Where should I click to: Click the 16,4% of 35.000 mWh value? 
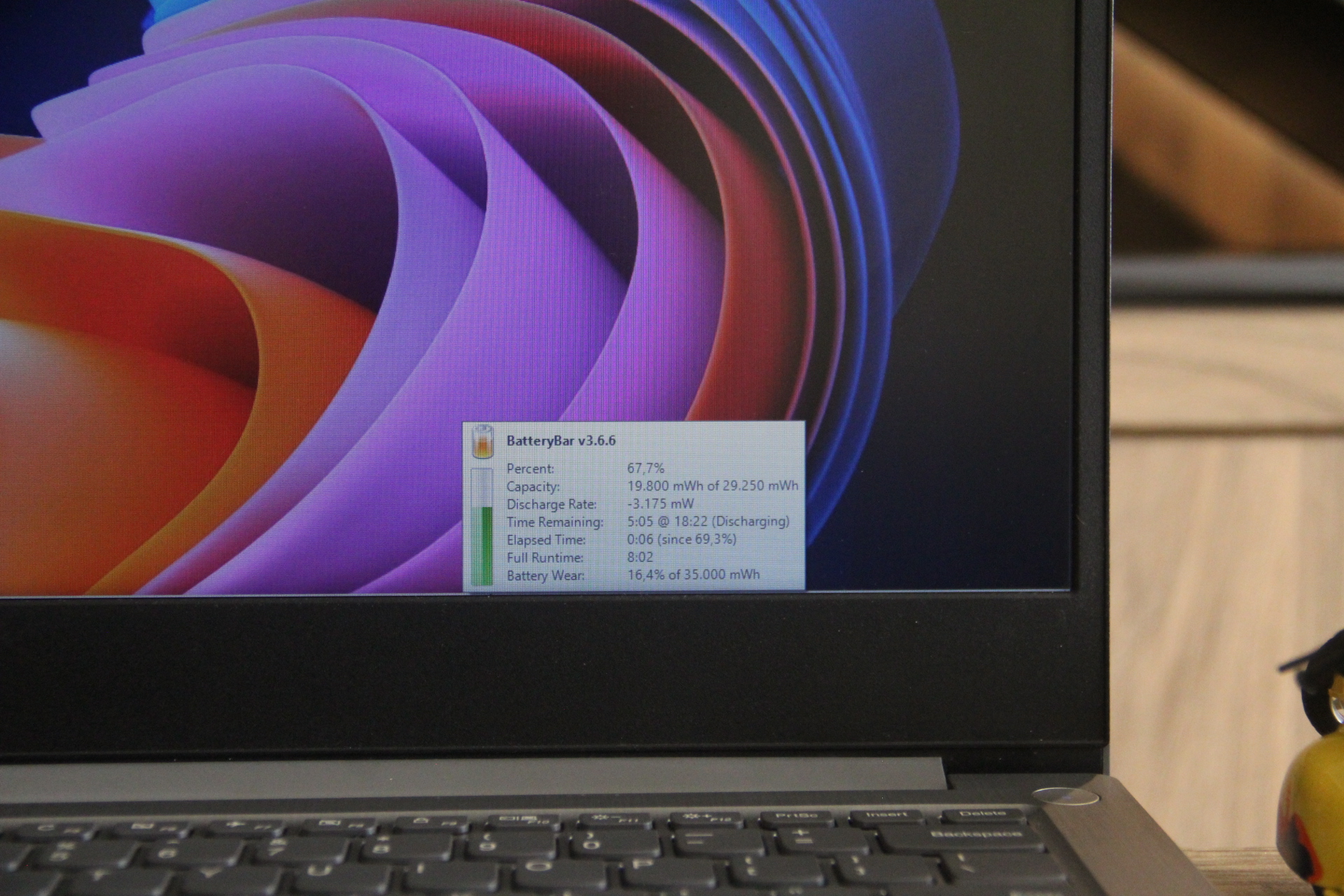click(x=693, y=575)
